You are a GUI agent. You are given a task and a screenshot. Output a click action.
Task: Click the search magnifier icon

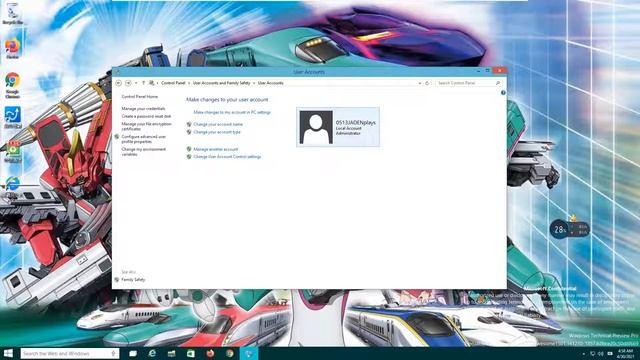(498, 83)
